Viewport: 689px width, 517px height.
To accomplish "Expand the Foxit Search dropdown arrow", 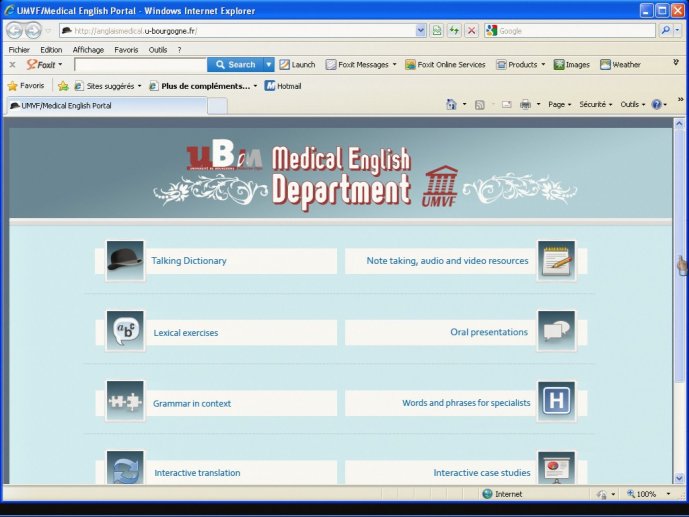I will (268, 65).
